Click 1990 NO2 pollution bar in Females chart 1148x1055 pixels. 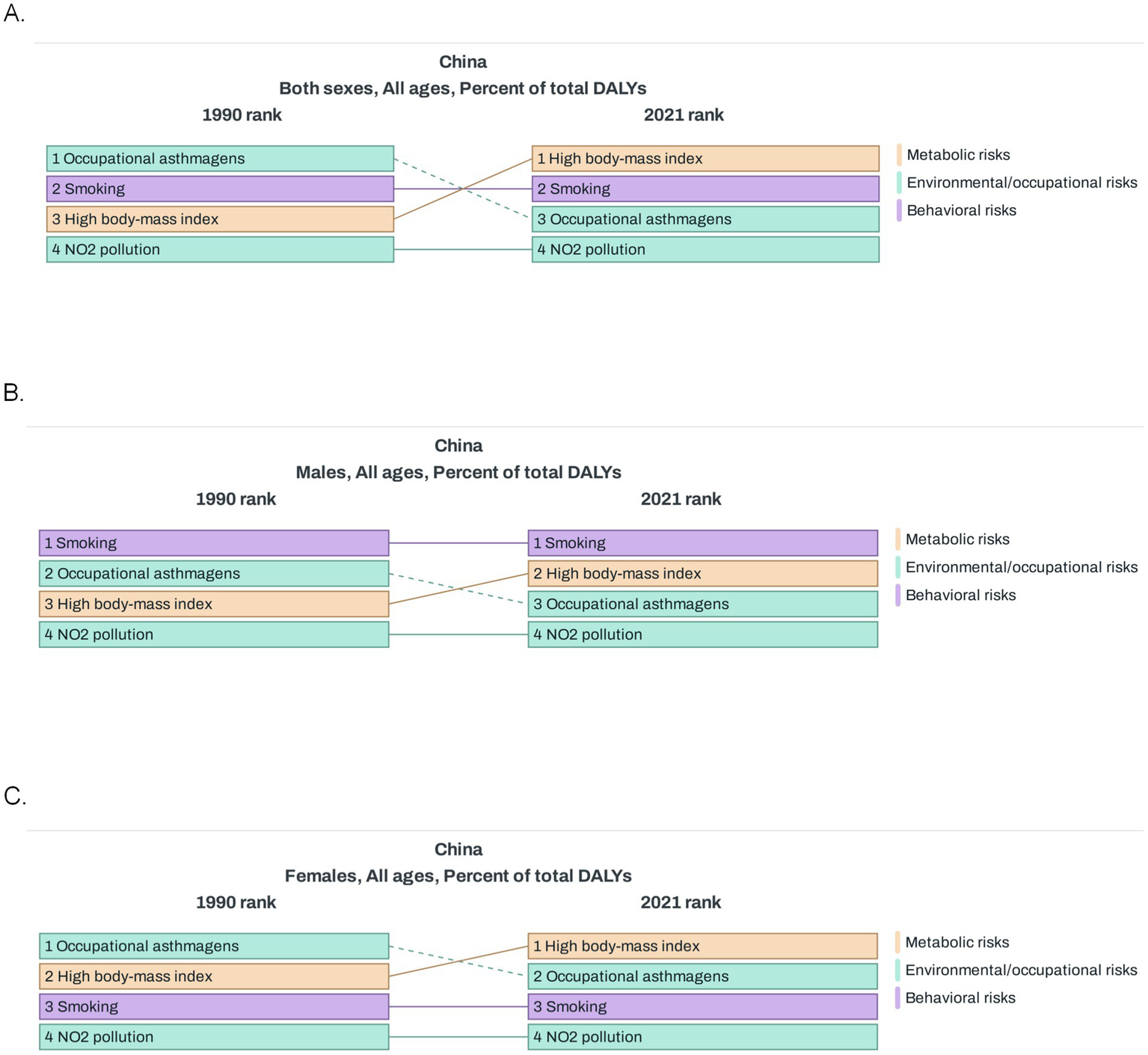pos(214,1037)
